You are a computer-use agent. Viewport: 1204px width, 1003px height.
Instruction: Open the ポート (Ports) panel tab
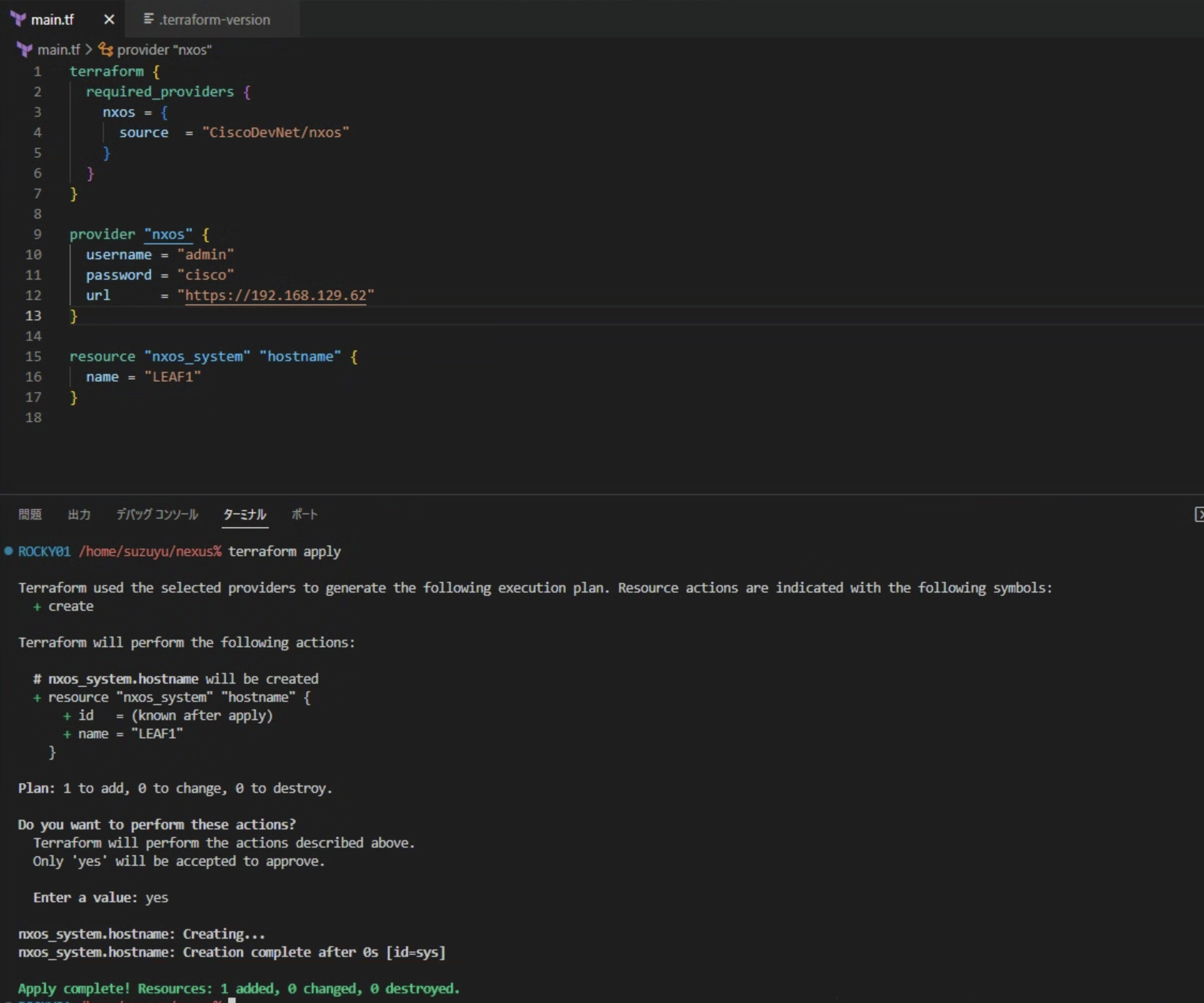coord(304,514)
